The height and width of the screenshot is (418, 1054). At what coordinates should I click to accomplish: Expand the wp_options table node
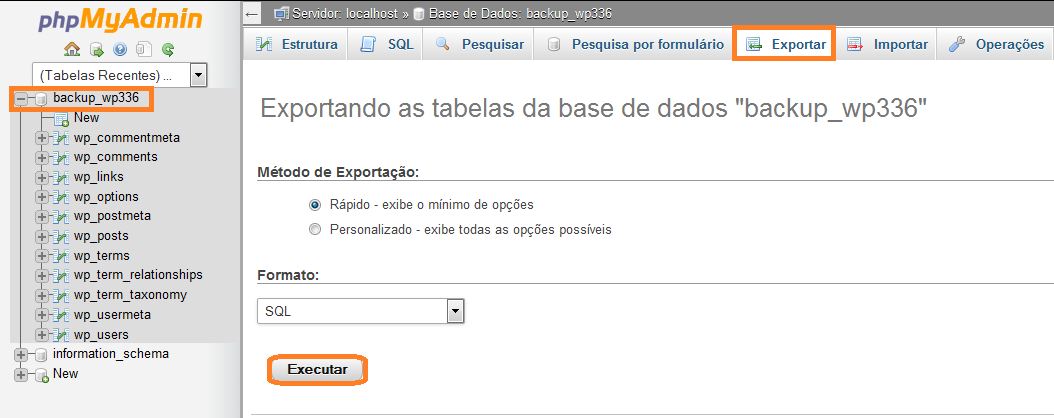pos(42,197)
